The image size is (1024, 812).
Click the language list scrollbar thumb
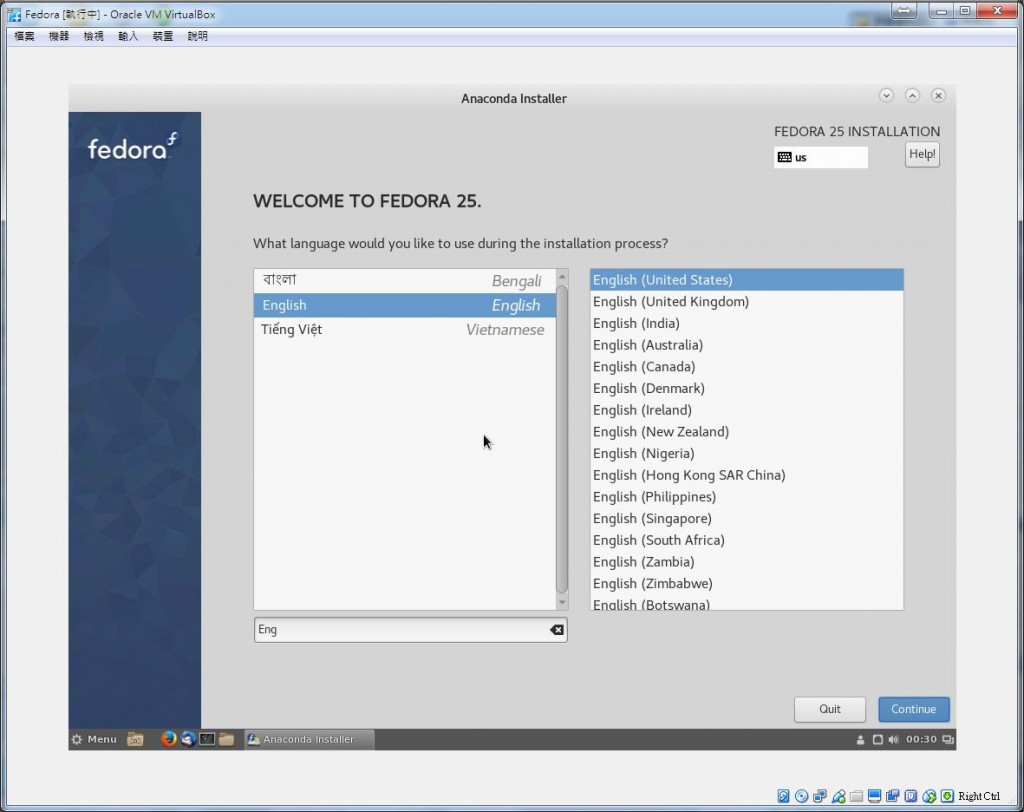(562, 439)
